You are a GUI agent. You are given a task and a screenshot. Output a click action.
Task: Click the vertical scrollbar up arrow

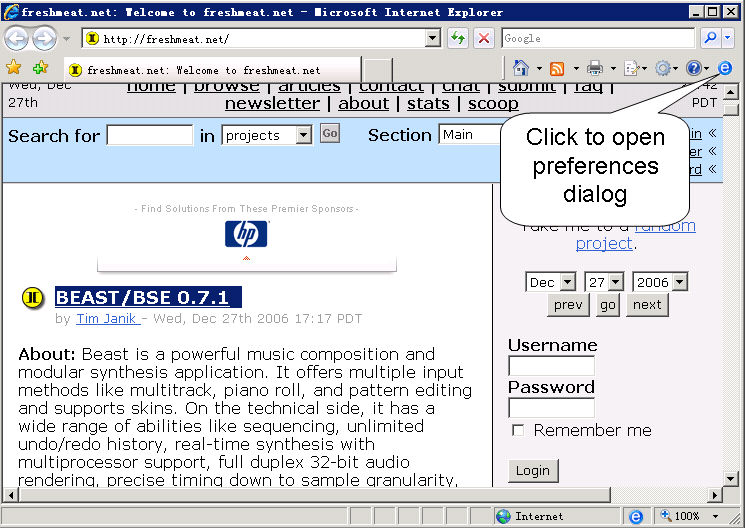click(x=731, y=92)
